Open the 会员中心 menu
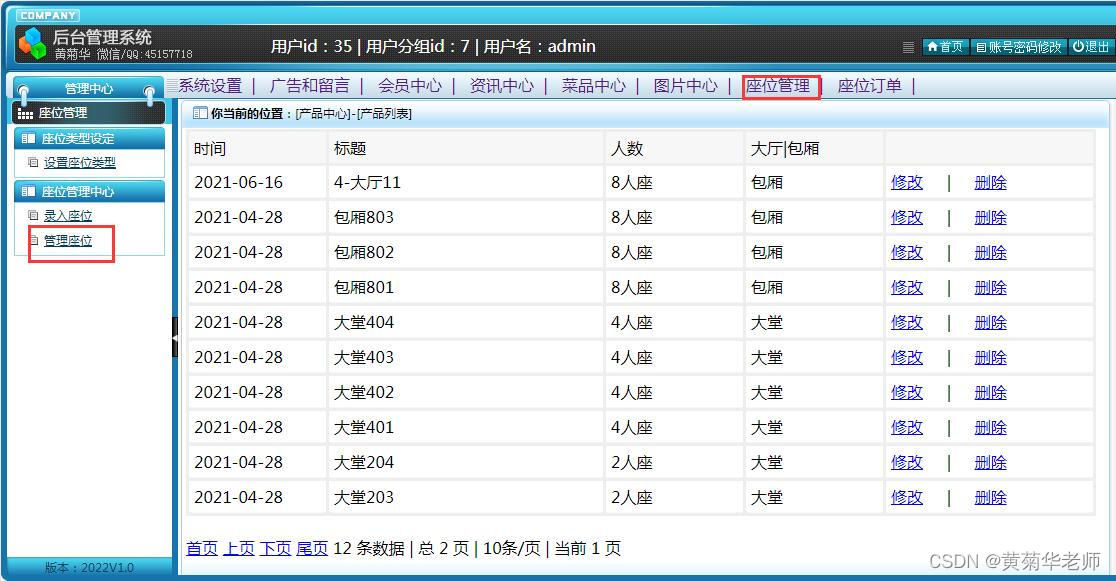Image resolution: width=1116 pixels, height=581 pixels. click(410, 85)
